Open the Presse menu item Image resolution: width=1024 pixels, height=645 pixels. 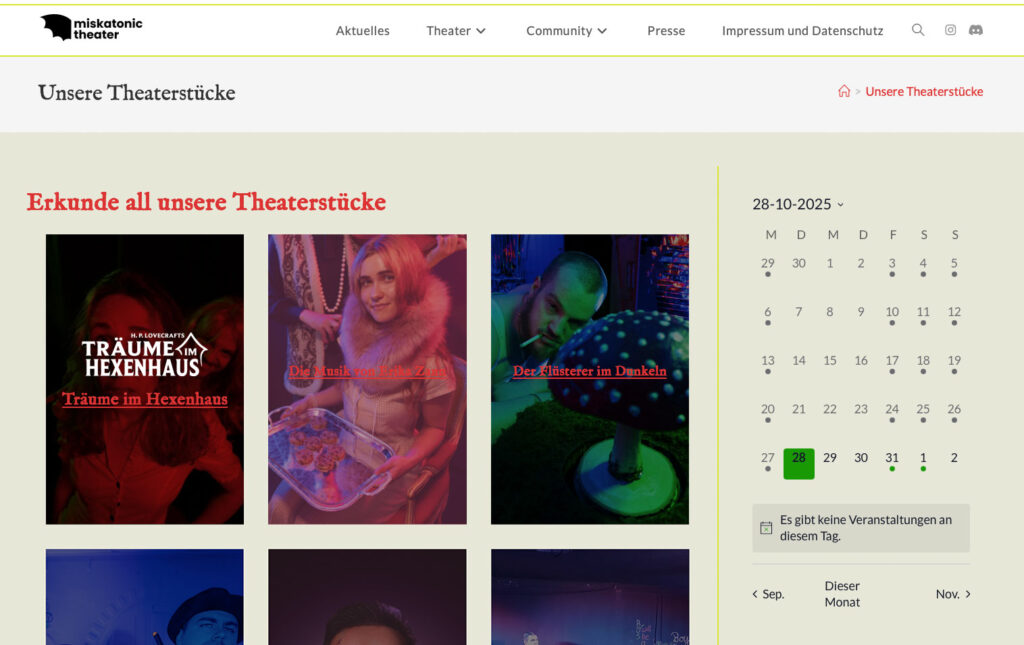(666, 31)
